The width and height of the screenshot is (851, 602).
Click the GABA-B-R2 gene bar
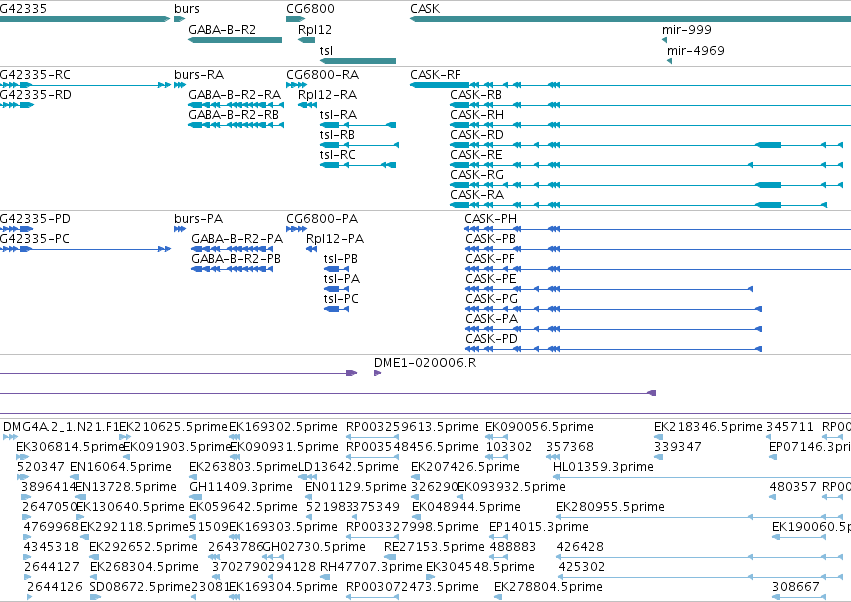235,40
